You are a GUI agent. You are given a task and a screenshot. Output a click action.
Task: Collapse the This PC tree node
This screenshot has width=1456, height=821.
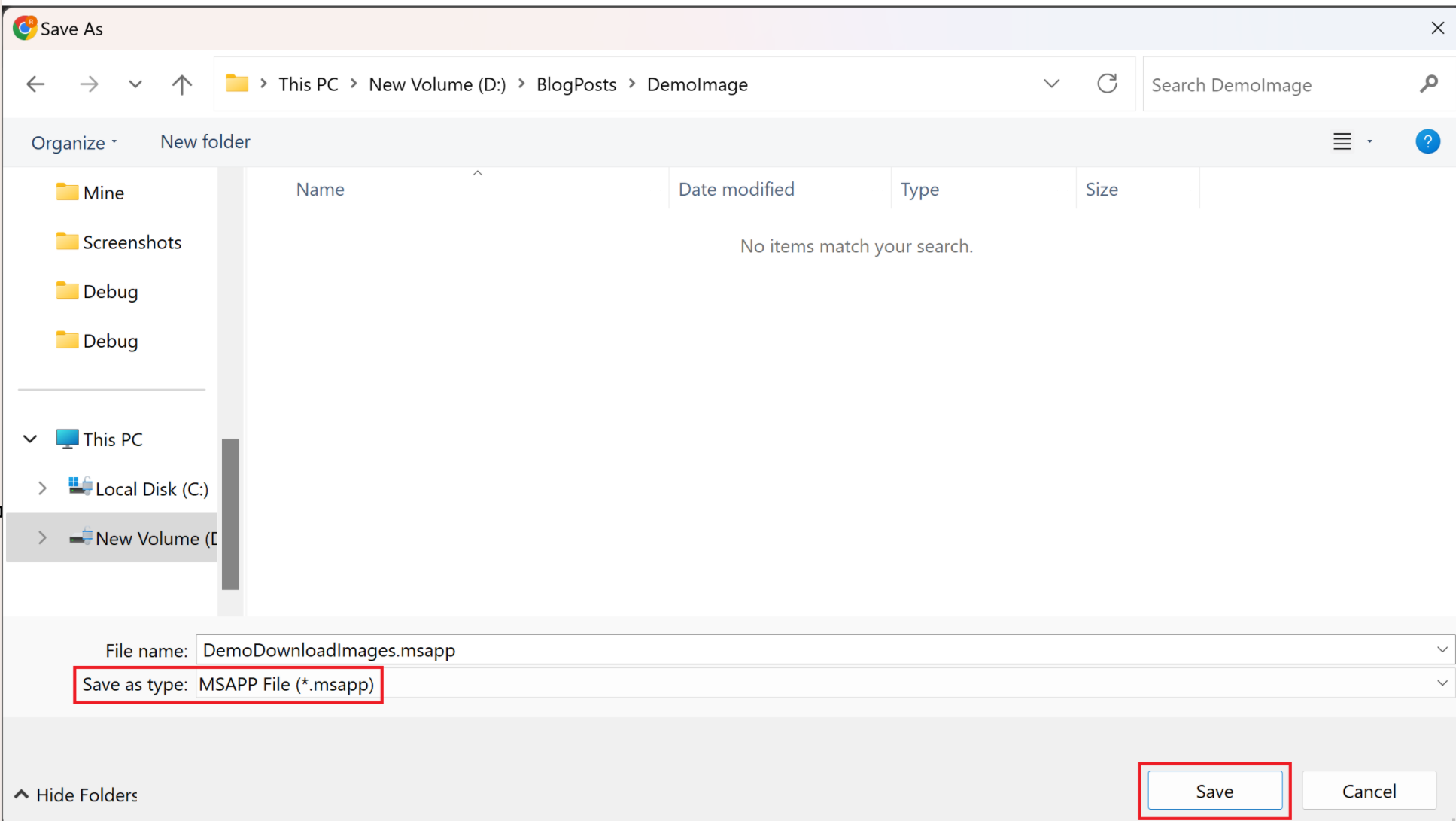[x=30, y=439]
